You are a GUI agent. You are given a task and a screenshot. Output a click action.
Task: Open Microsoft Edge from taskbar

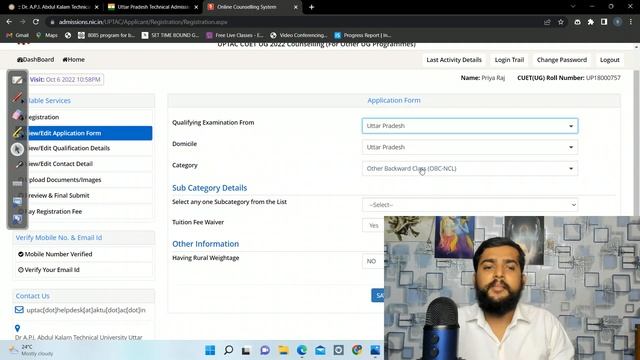click(302, 350)
